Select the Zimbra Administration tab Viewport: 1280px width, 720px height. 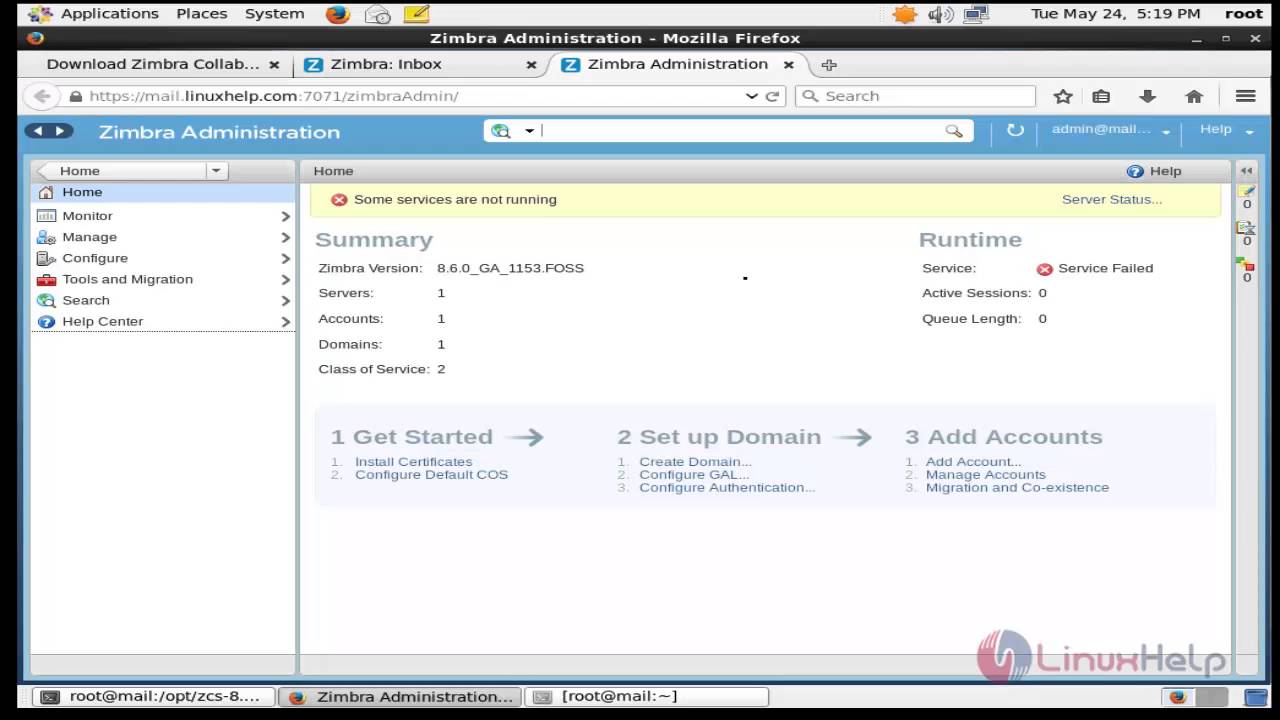pos(678,64)
